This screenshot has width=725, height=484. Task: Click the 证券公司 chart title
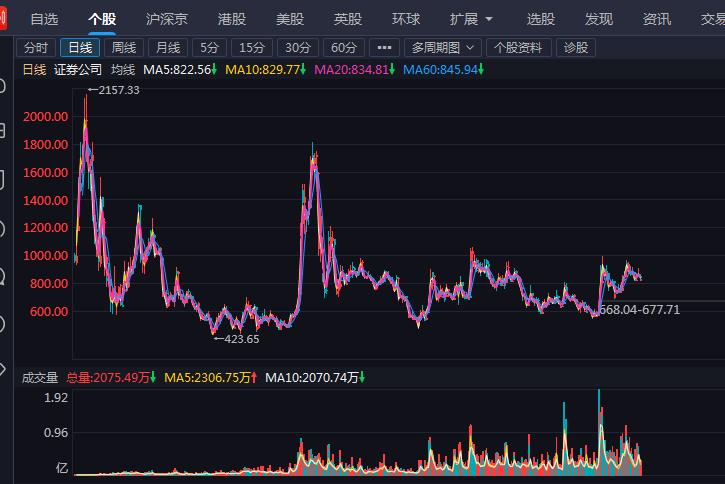coord(78,70)
